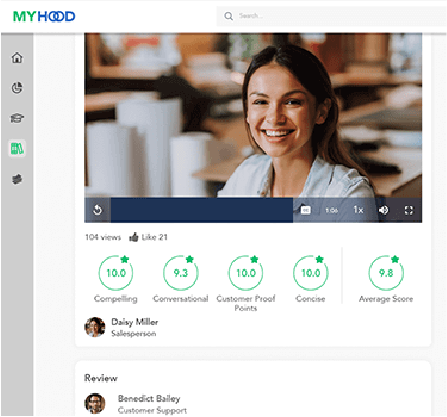
Task: Select the Concise 10.0 score circle
Action: tap(311, 273)
